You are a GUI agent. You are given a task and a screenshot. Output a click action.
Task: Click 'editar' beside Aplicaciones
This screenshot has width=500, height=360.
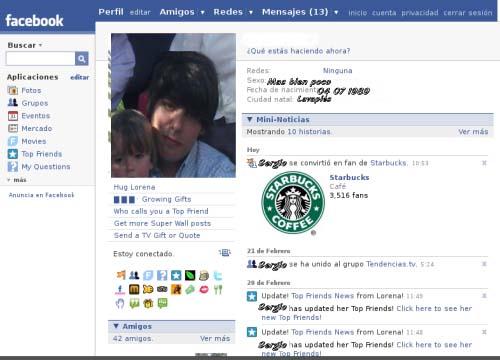[80, 77]
